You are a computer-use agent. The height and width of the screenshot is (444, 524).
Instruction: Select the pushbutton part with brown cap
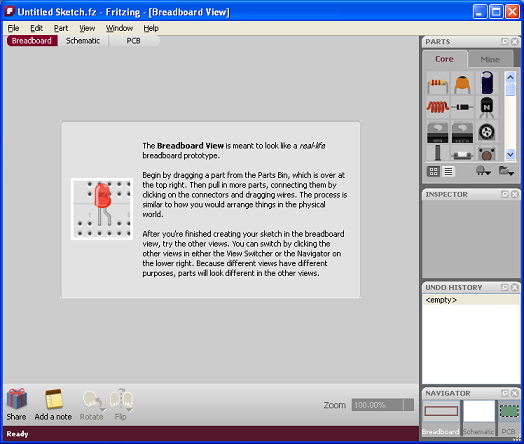point(487,153)
